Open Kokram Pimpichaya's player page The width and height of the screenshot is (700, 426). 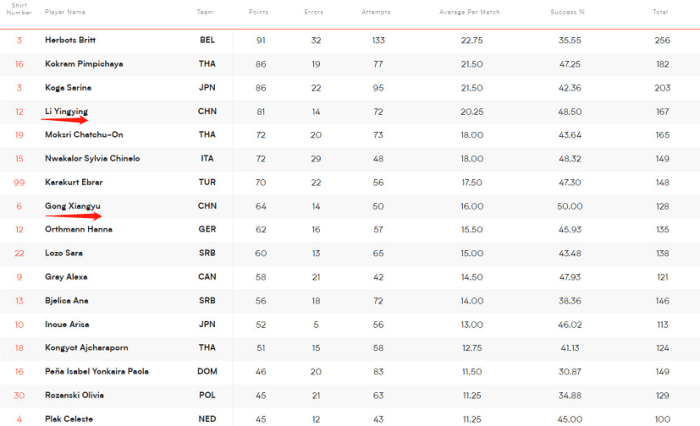click(82, 63)
